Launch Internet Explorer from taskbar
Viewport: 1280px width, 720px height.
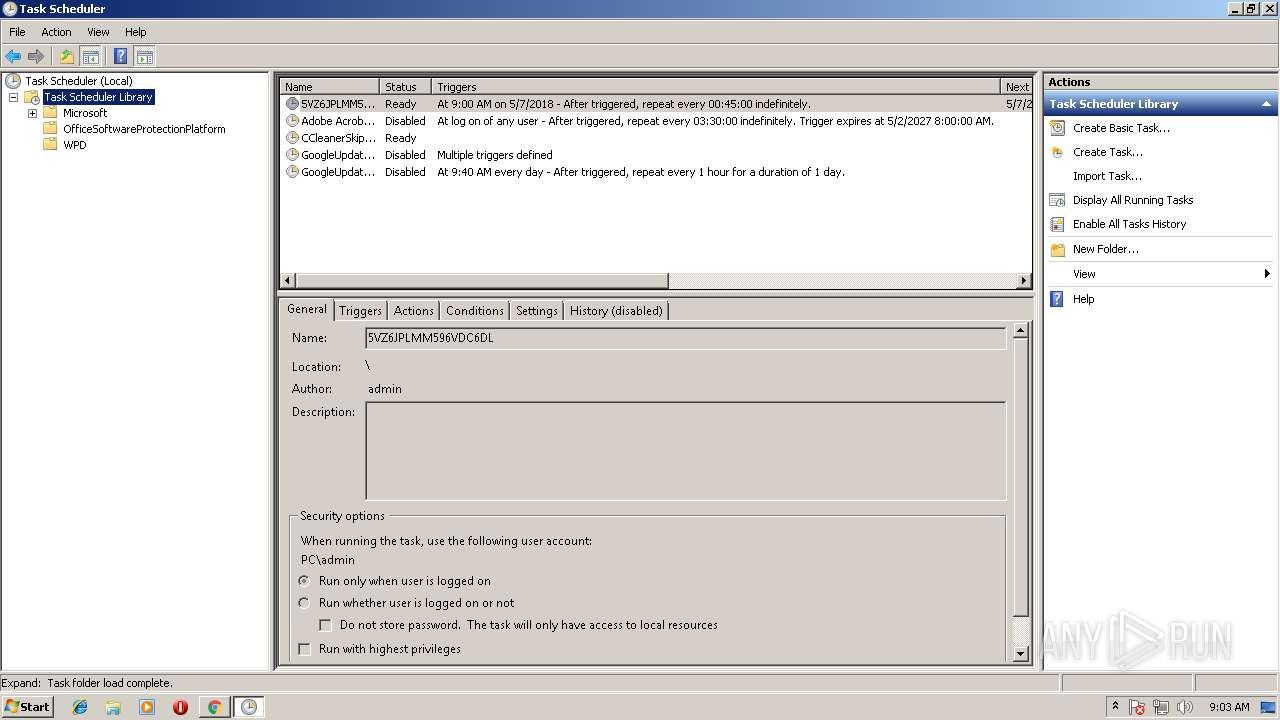(80, 707)
